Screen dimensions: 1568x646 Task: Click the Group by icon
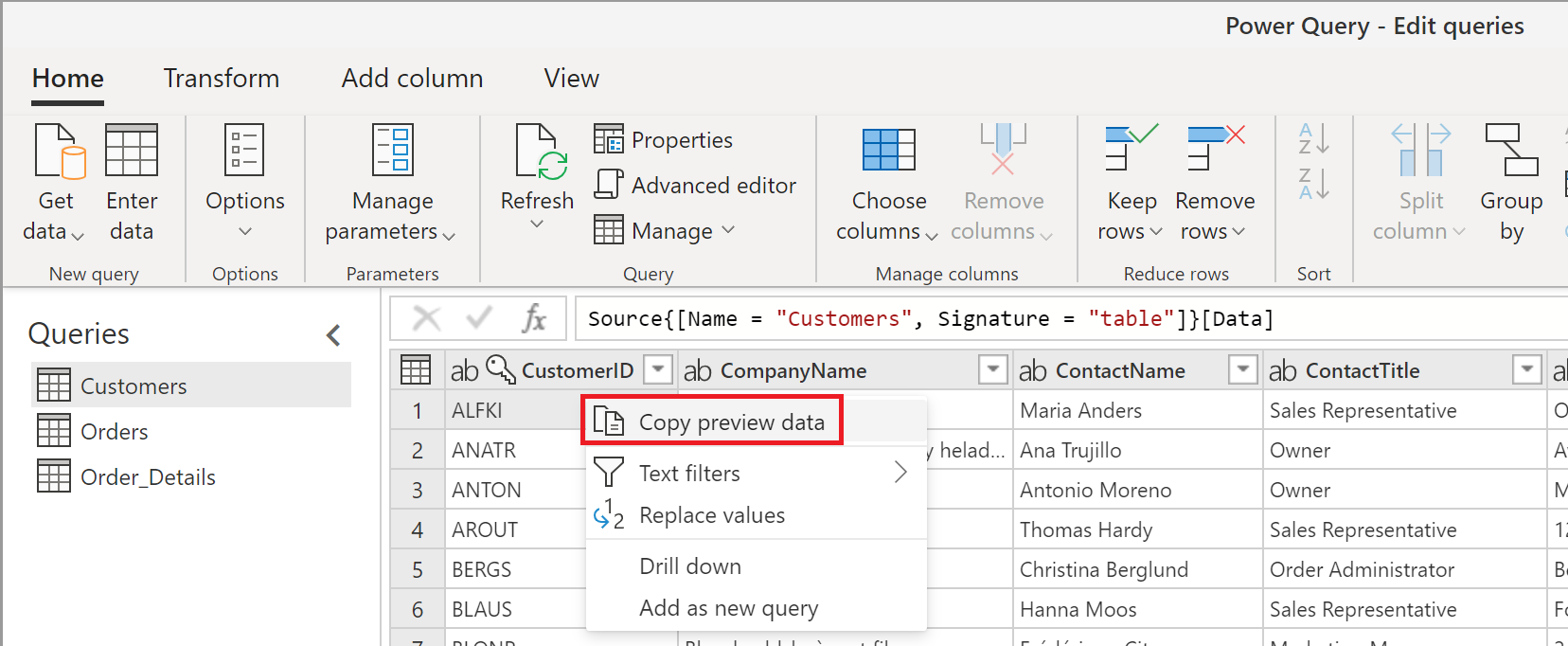(x=1511, y=151)
